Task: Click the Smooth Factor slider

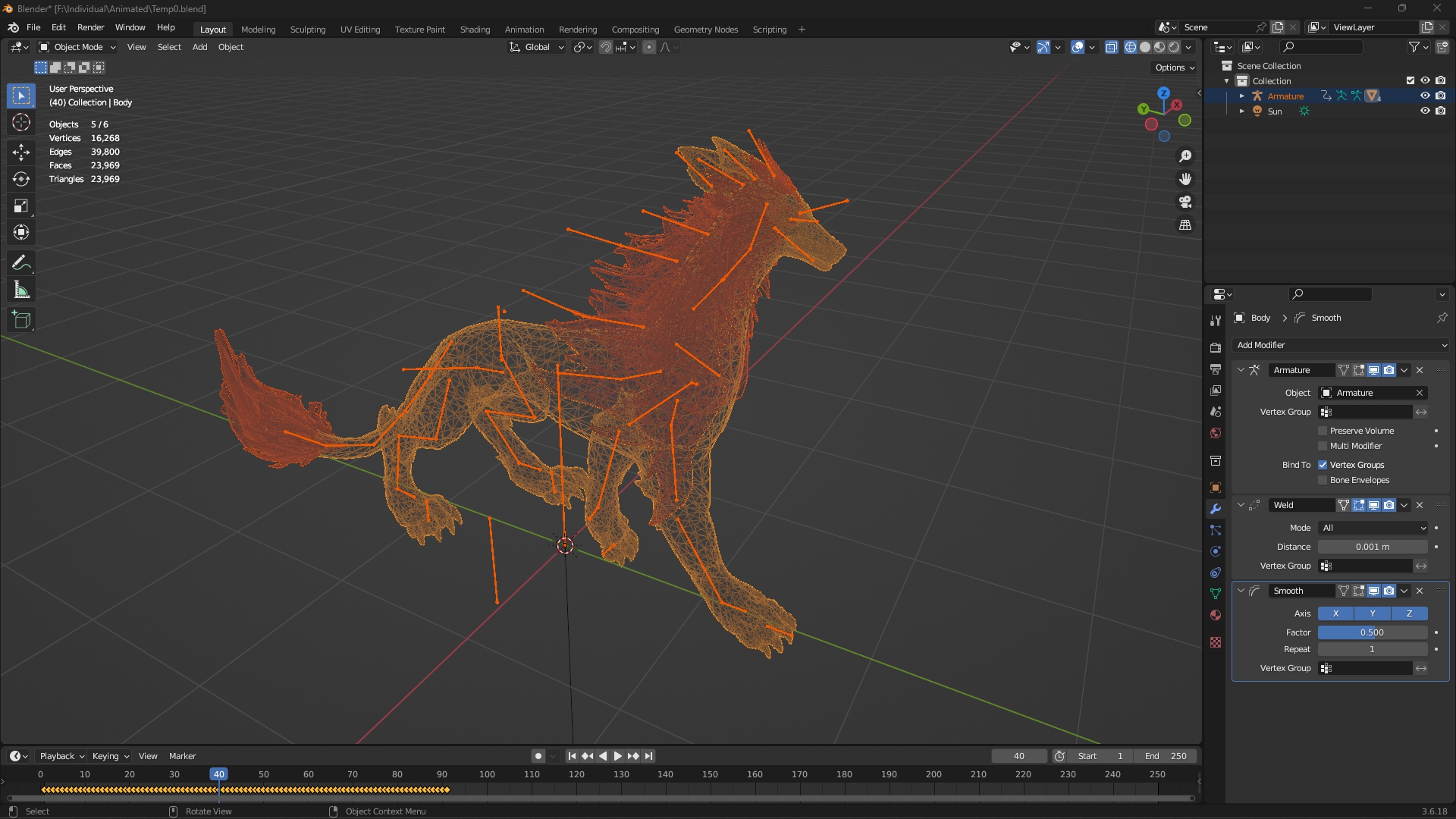Action: (x=1372, y=632)
